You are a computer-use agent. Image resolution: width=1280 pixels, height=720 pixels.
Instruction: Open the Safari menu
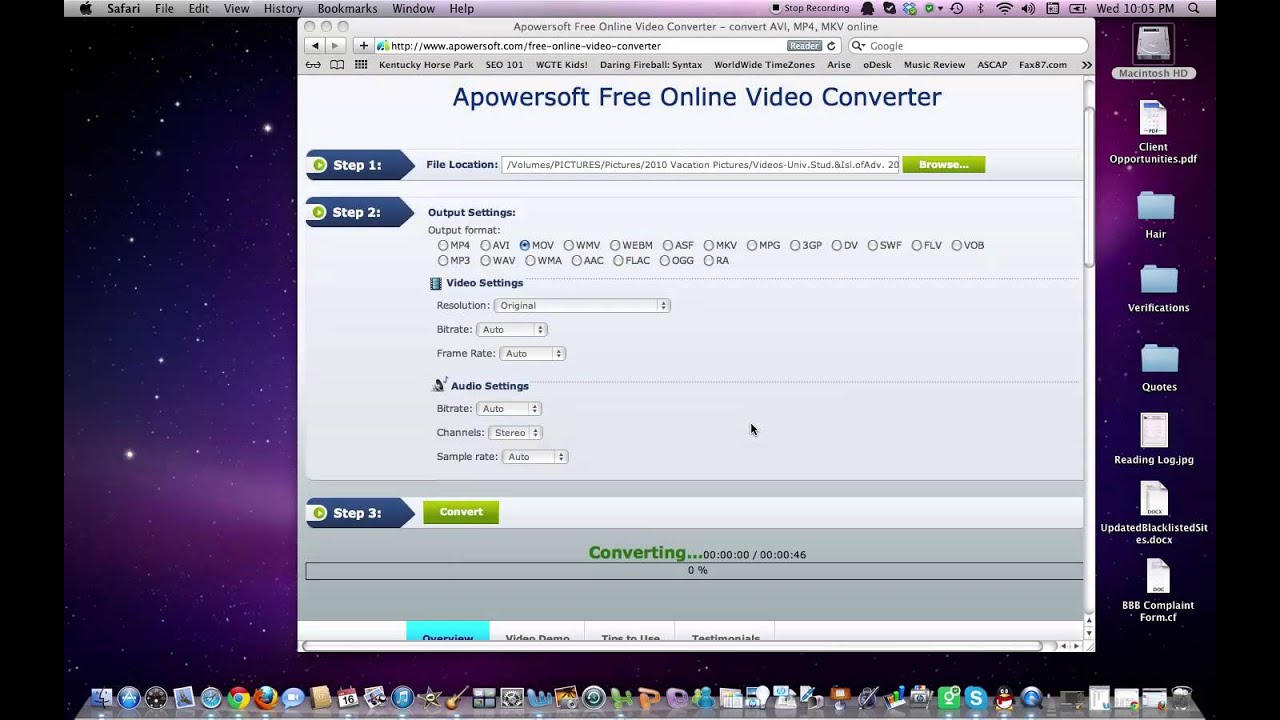coord(123,8)
